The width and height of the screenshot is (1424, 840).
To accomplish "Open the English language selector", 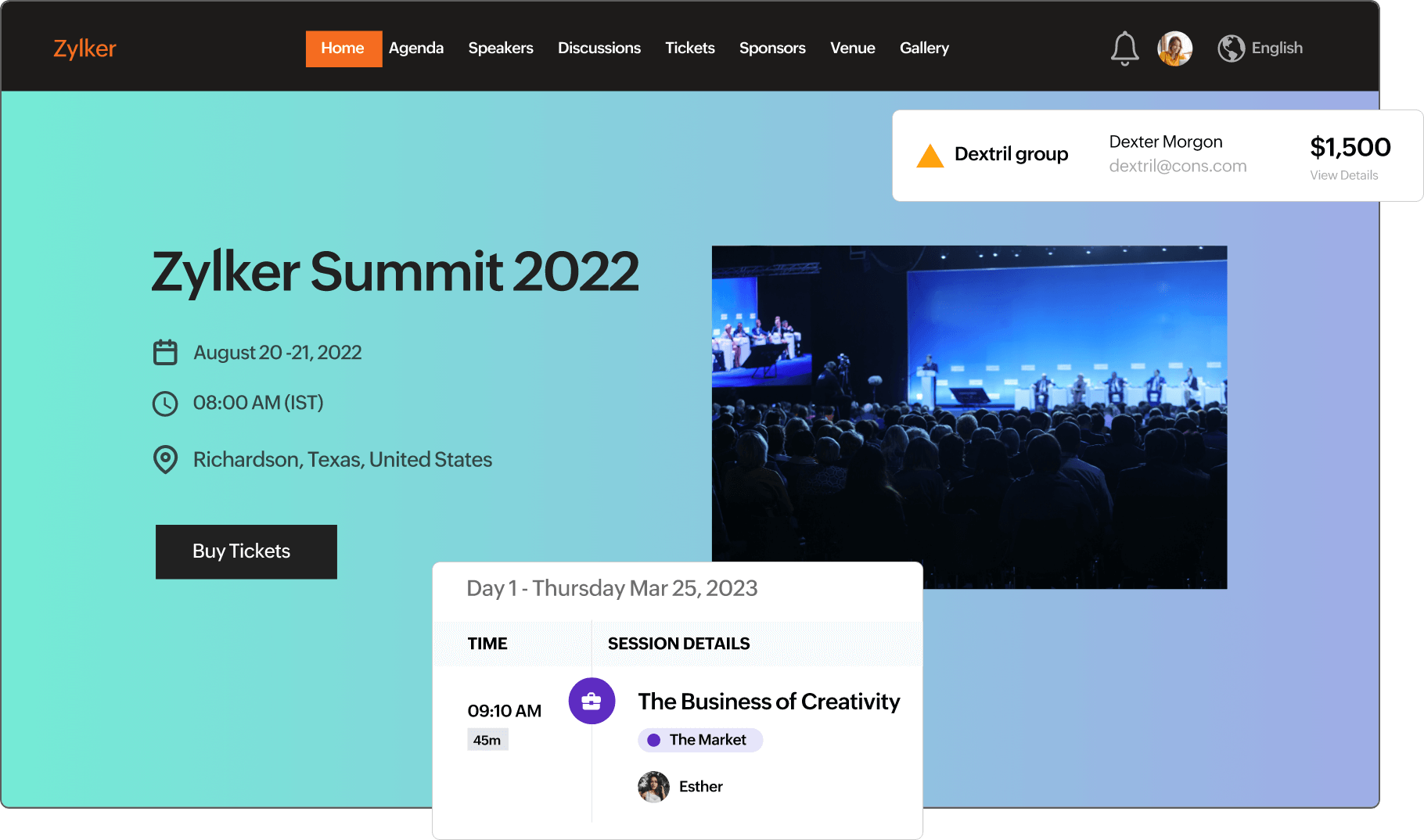I will 1276,48.
